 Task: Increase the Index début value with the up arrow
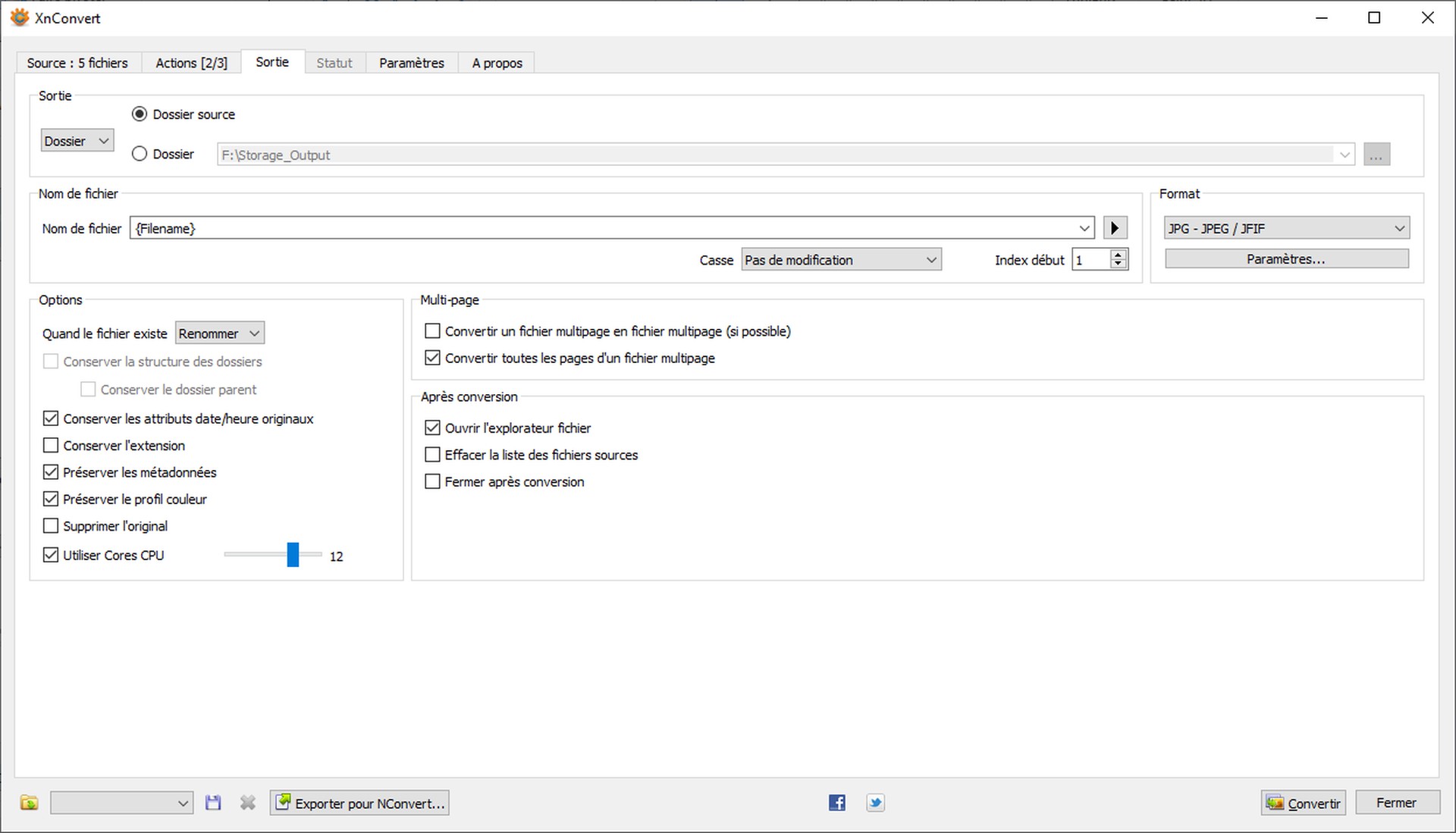coord(1118,255)
